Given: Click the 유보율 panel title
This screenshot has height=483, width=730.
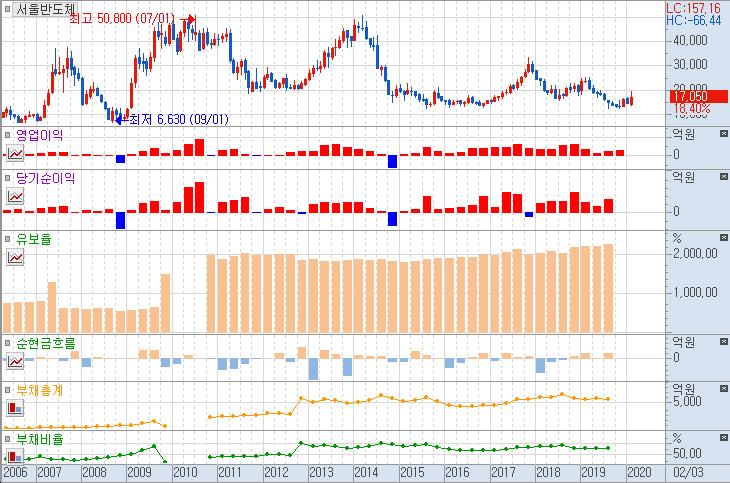Looking at the screenshot, I should pos(34,239).
